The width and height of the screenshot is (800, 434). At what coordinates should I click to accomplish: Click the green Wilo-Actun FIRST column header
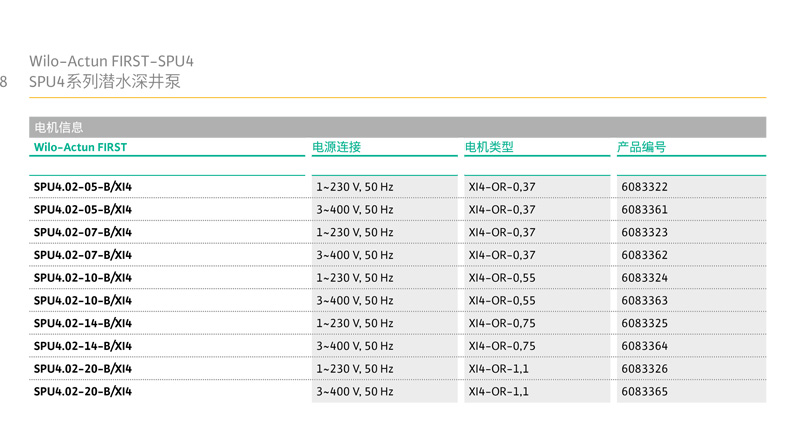coord(80,147)
